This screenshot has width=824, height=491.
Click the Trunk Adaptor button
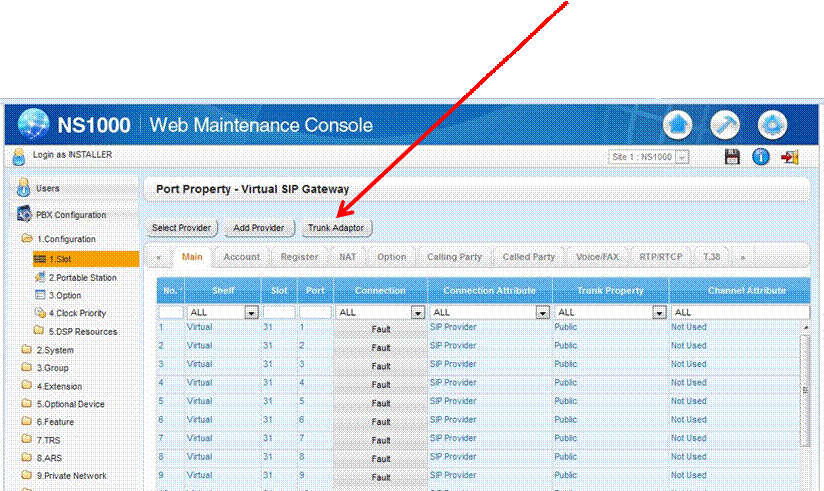[x=336, y=228]
